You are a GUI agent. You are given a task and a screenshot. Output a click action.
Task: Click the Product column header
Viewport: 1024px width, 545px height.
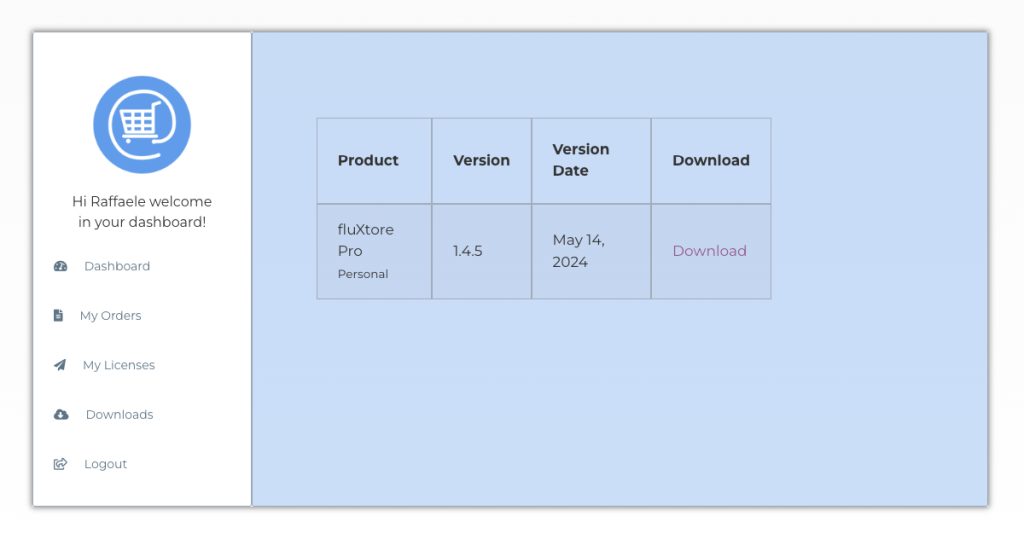368,160
